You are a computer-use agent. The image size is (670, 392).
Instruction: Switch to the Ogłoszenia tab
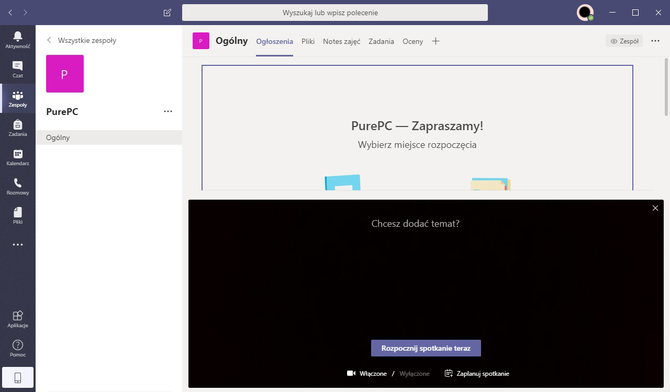(274, 41)
